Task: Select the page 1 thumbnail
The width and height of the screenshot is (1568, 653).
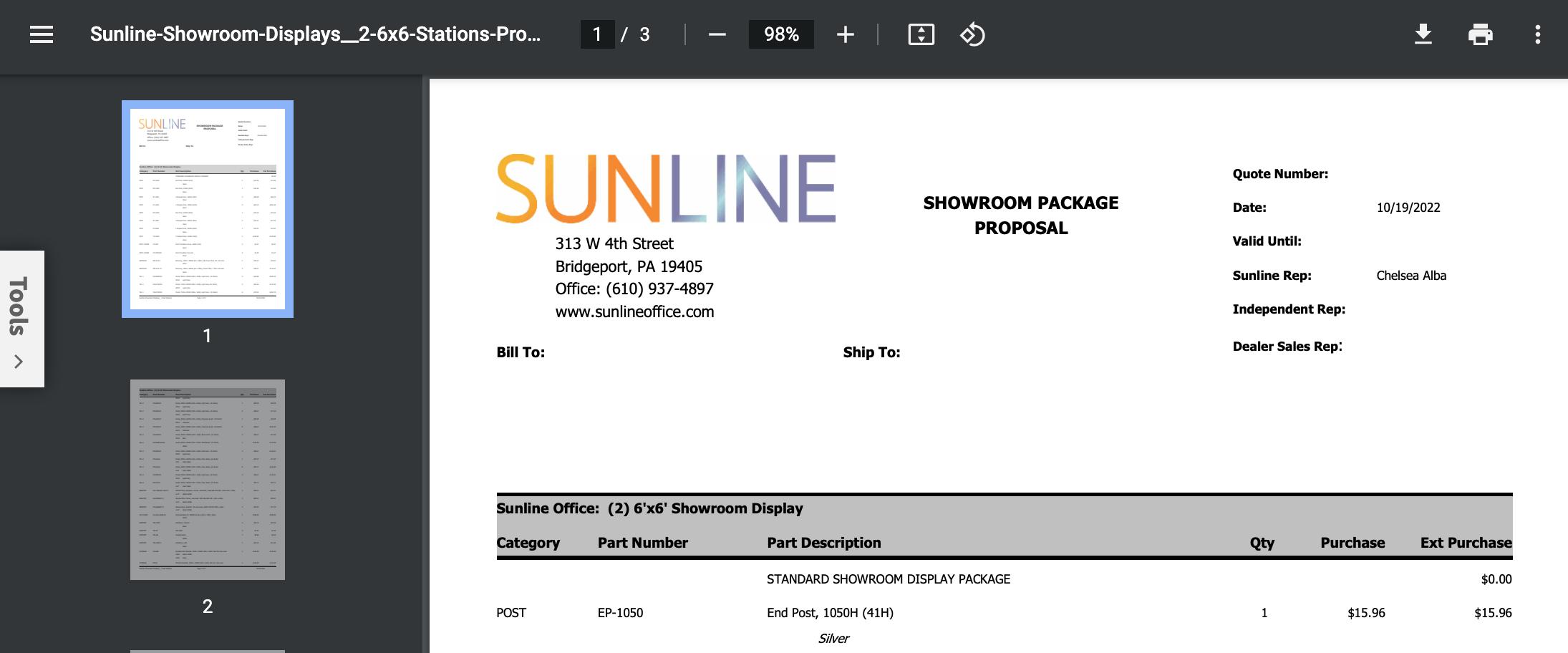Action: [x=208, y=209]
